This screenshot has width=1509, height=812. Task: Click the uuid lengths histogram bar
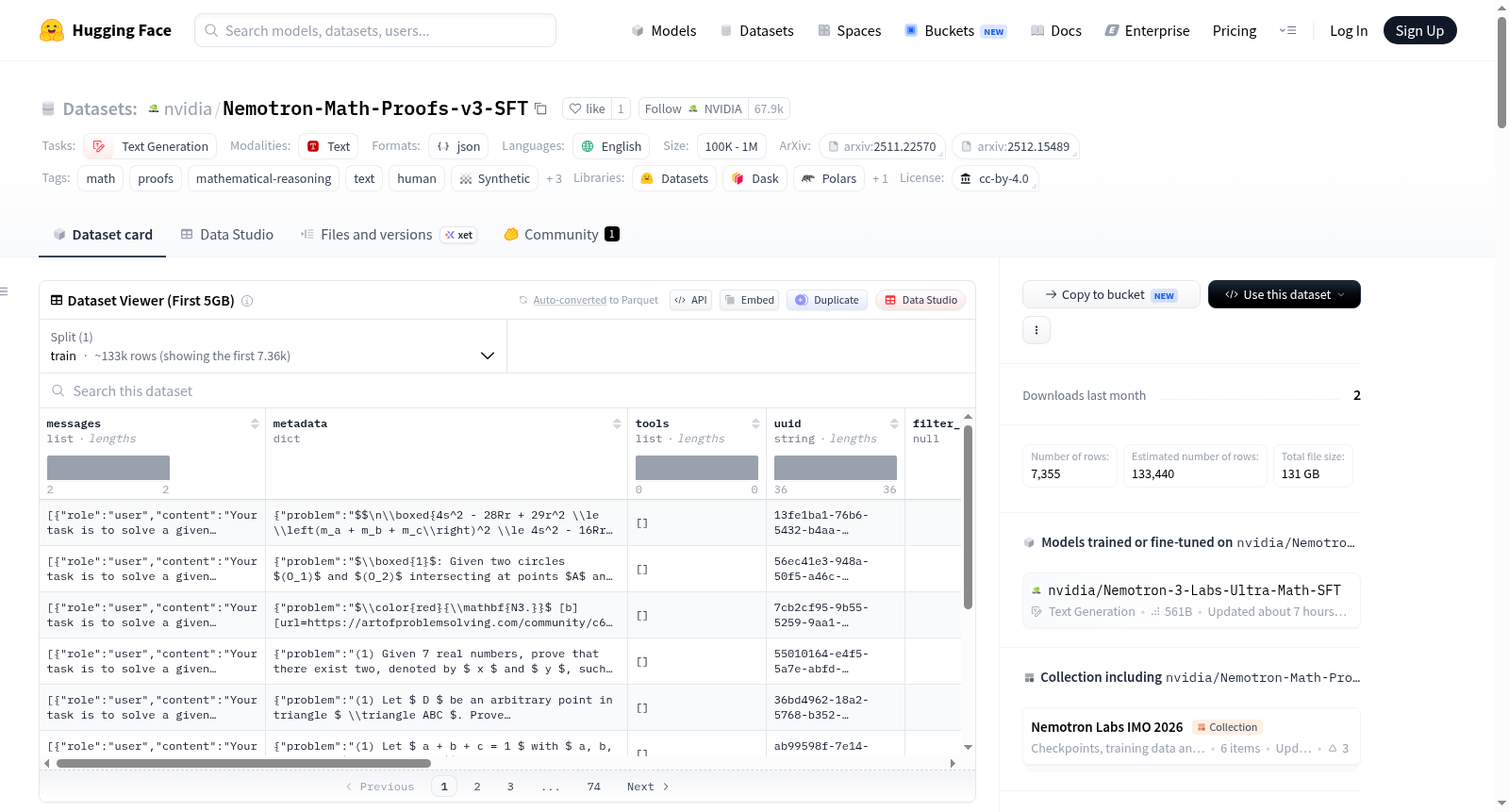(836, 468)
